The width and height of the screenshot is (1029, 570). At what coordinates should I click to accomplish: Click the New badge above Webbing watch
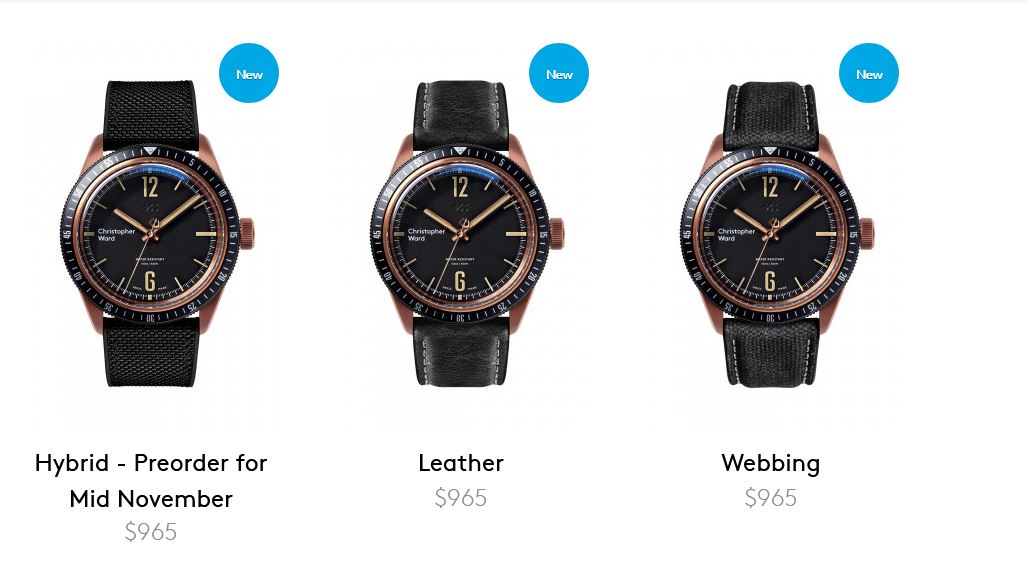tap(869, 73)
